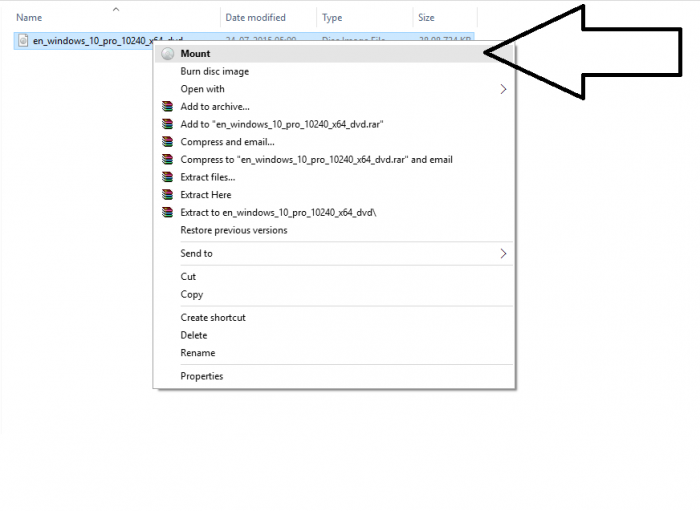Expand the Send to submenu arrow
Viewport: 700px width, 511px height.
tap(503, 253)
